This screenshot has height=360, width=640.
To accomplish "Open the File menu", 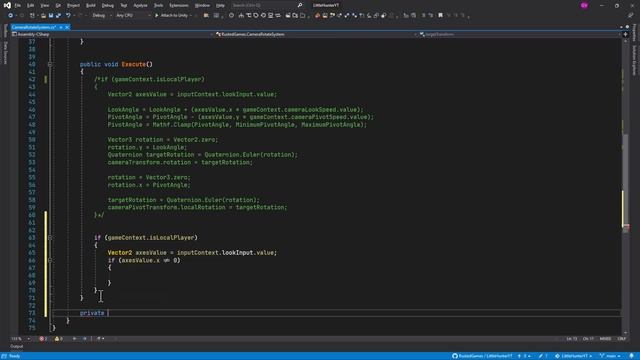I will click(x=18, y=5).
